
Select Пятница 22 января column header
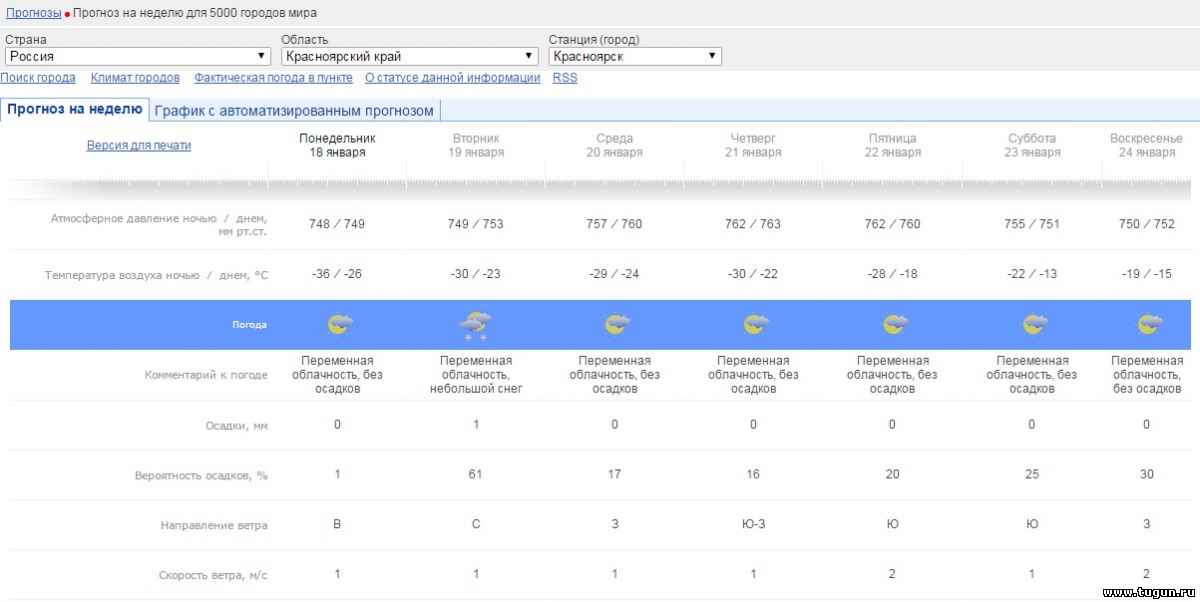click(892, 146)
